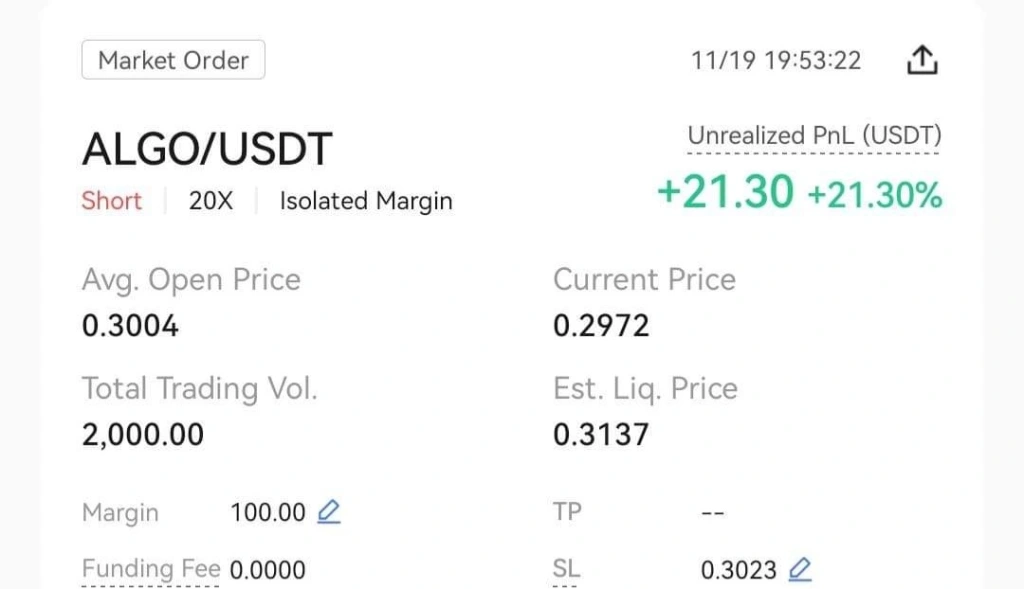
Task: Click the +21.30% percentage value
Action: coord(875,195)
